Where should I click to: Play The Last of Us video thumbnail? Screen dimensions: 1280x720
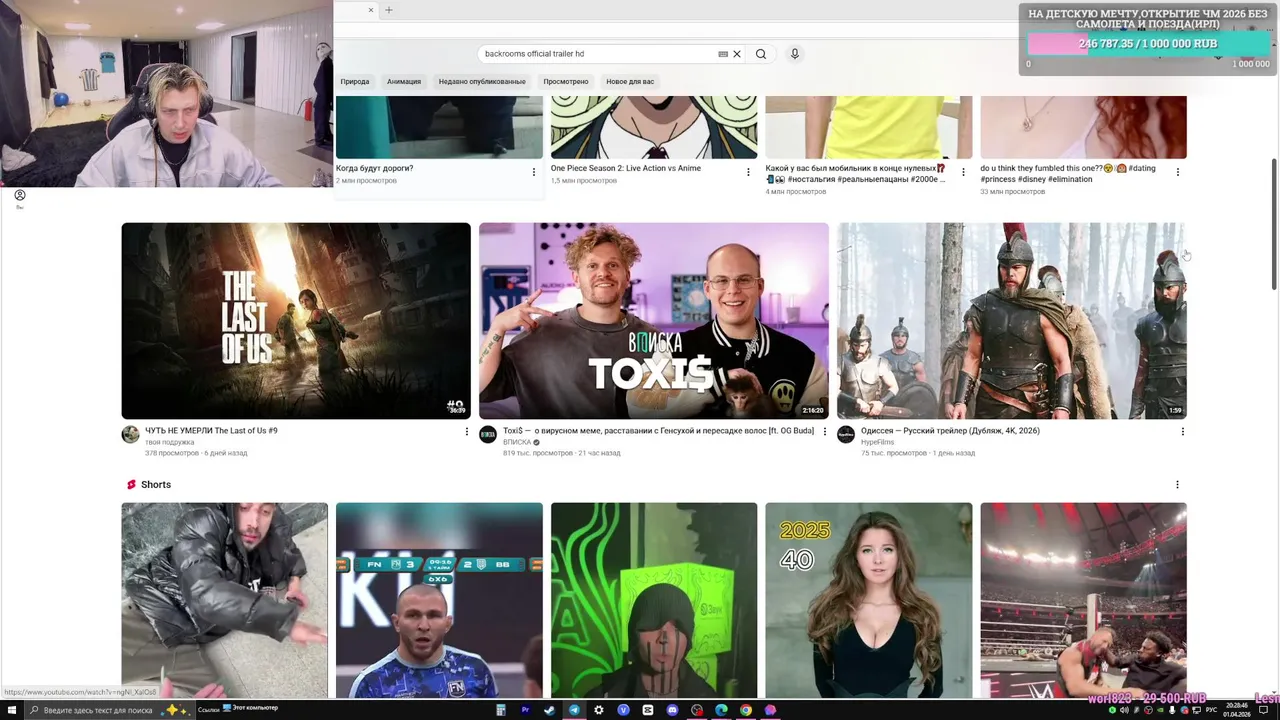296,321
